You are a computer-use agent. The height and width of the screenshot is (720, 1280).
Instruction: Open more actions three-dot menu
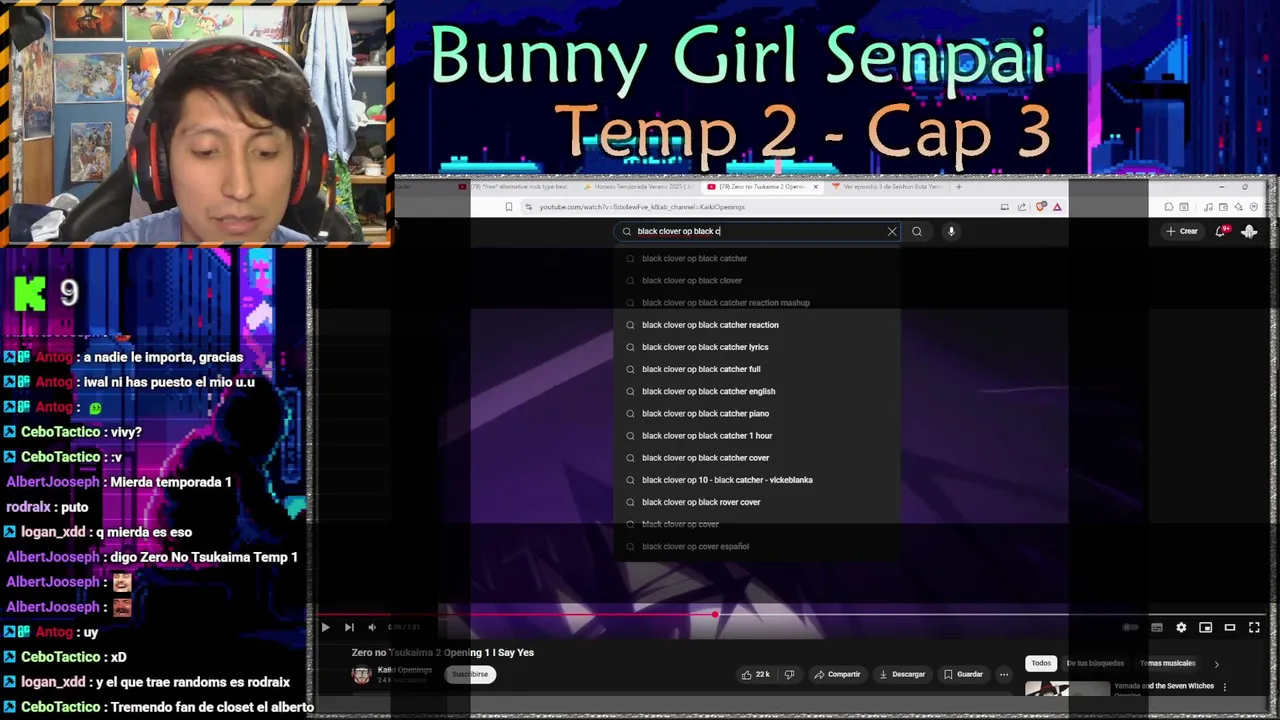1004,674
